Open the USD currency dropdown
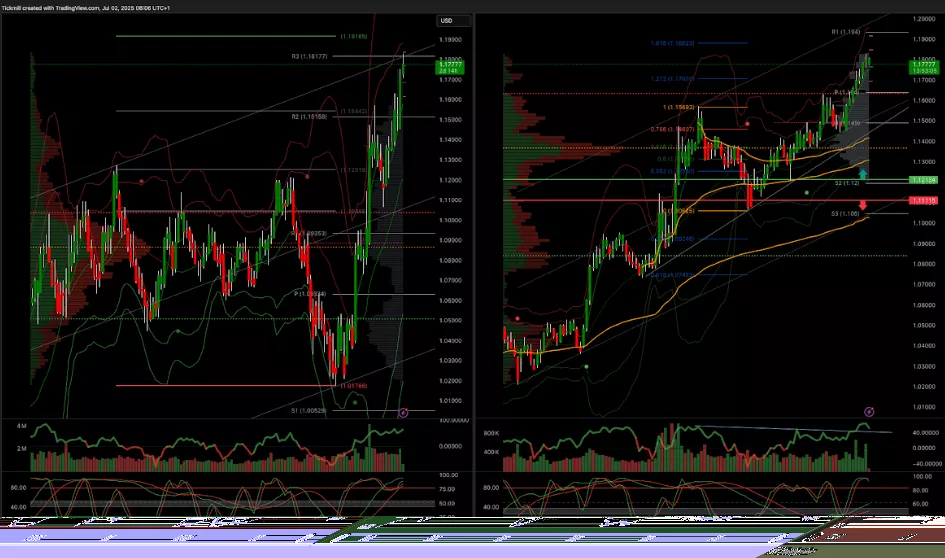The image size is (945, 558). tap(446, 20)
